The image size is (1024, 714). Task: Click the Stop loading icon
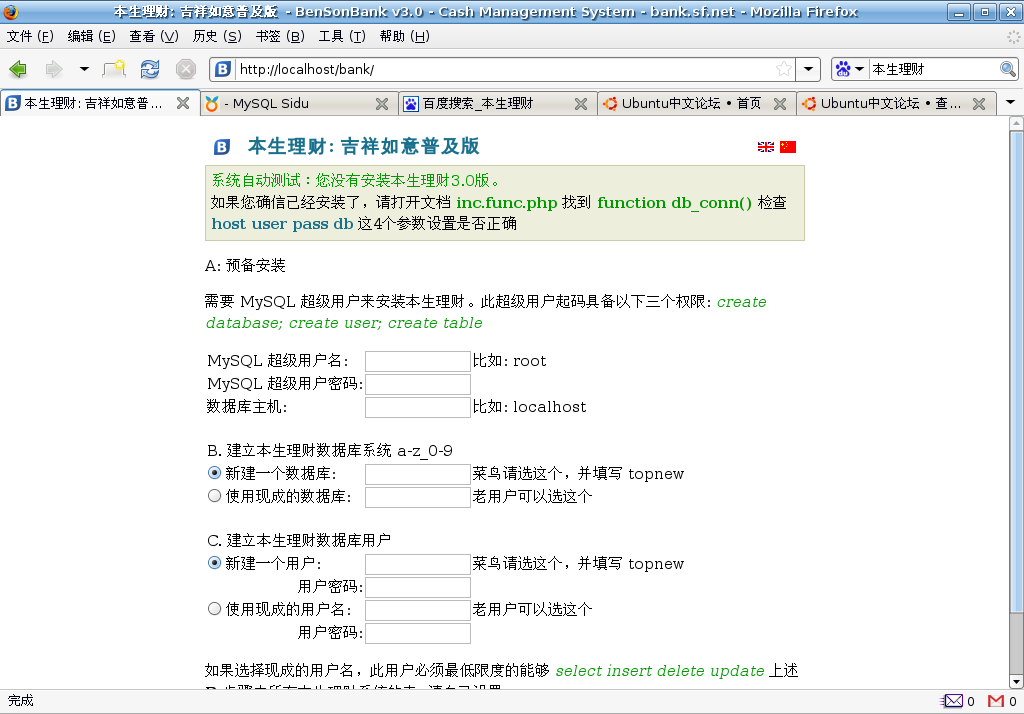click(x=185, y=69)
